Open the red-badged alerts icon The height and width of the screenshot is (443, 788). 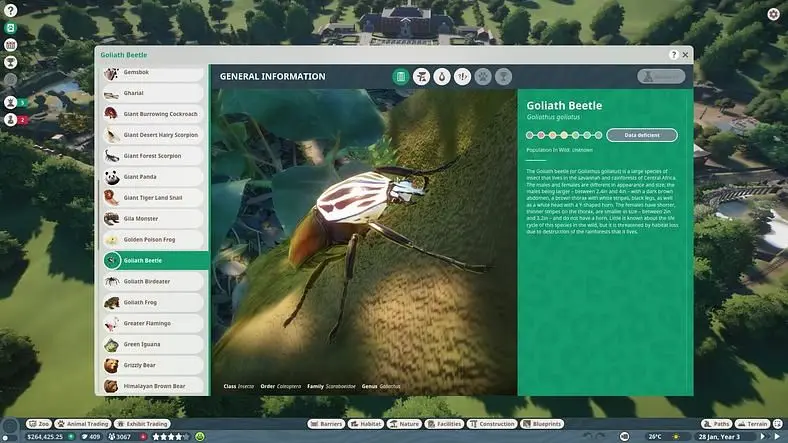click(11, 120)
